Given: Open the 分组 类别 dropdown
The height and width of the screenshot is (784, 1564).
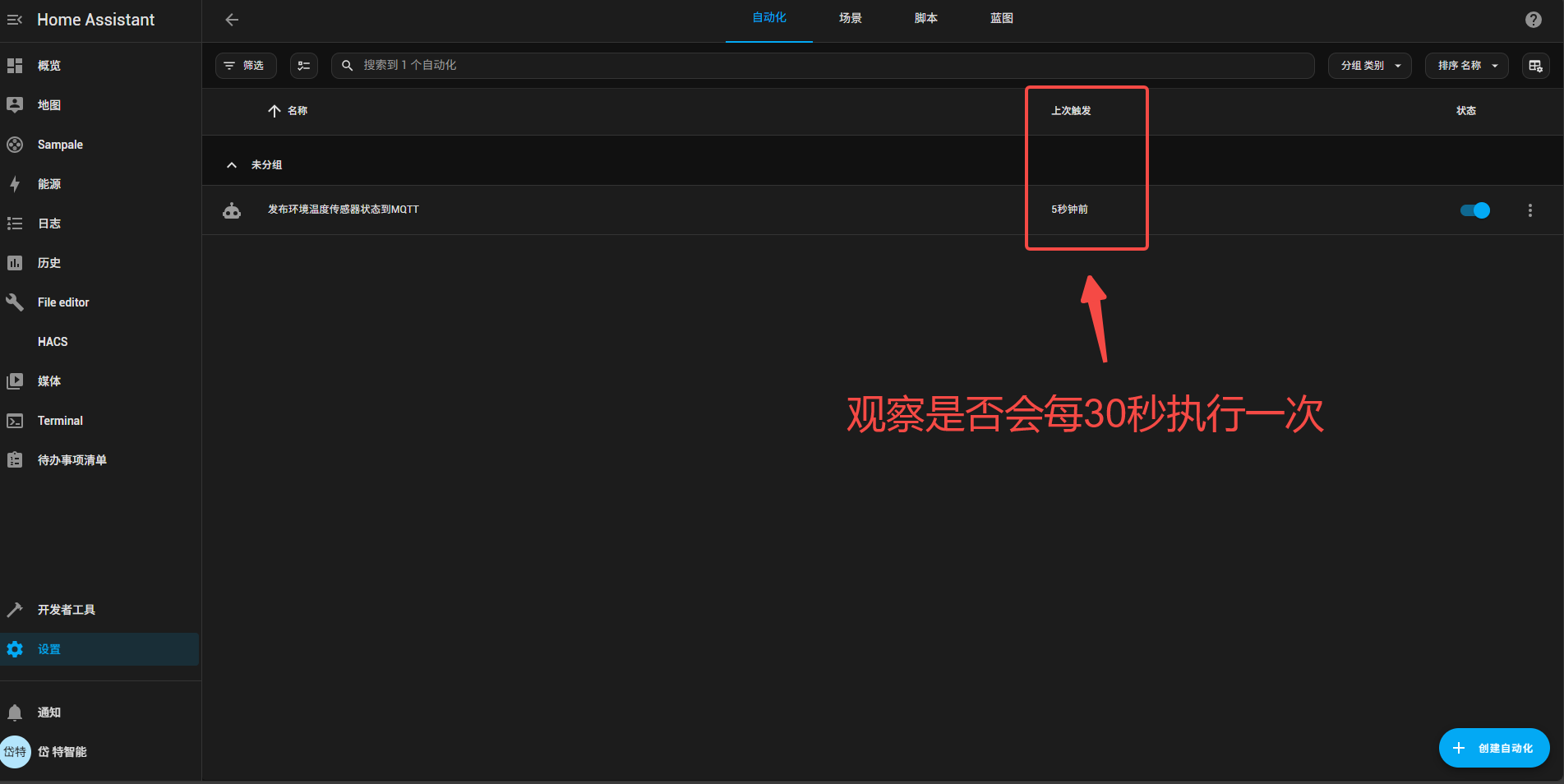Looking at the screenshot, I should coord(1369,66).
